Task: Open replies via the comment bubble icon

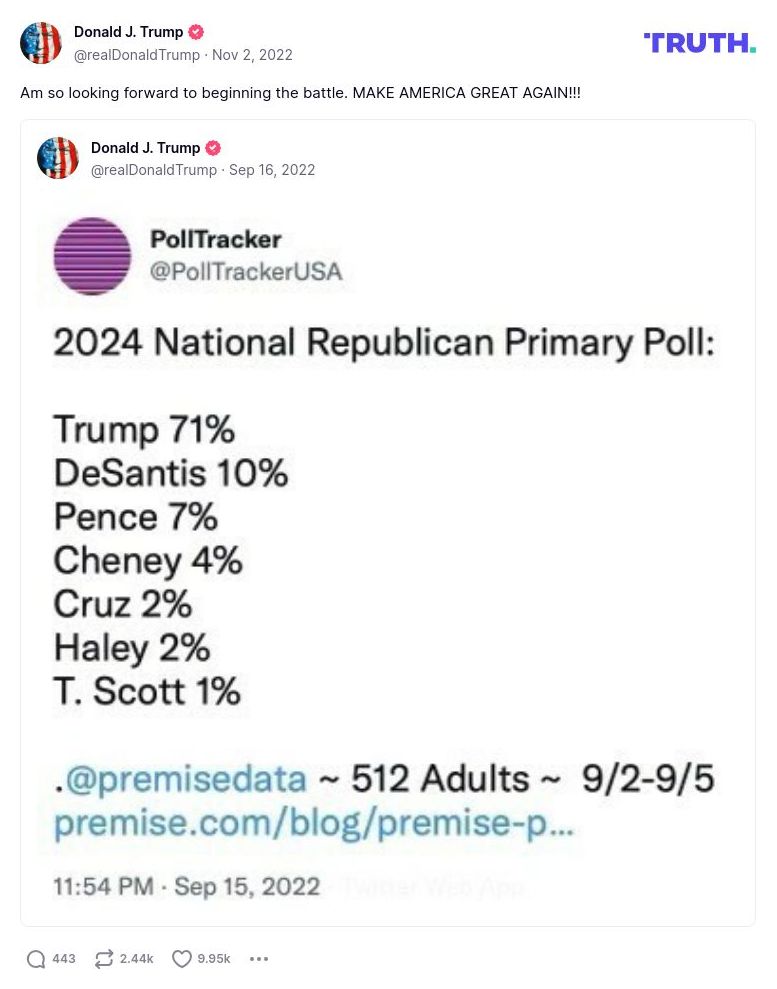Action: [x=33, y=958]
